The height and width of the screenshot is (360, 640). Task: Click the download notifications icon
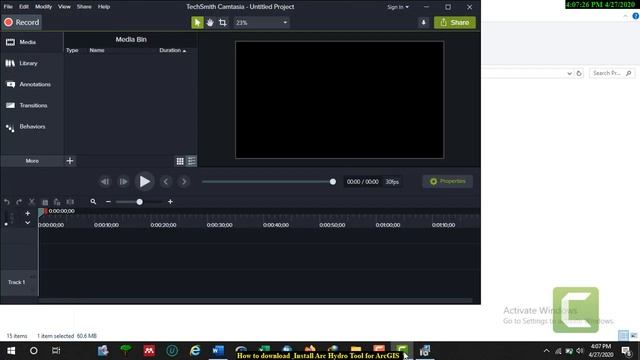coord(423,22)
